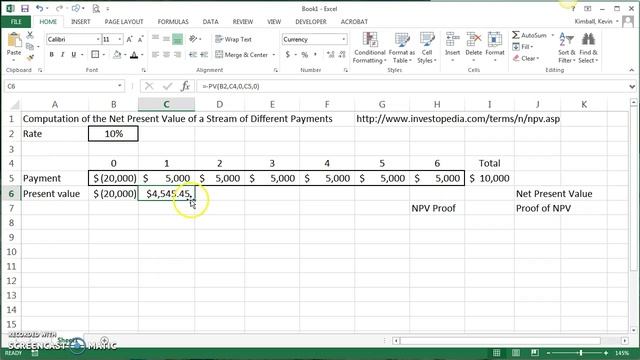
Task: Open the AutoSum dropdown arrow
Action: (x=553, y=36)
